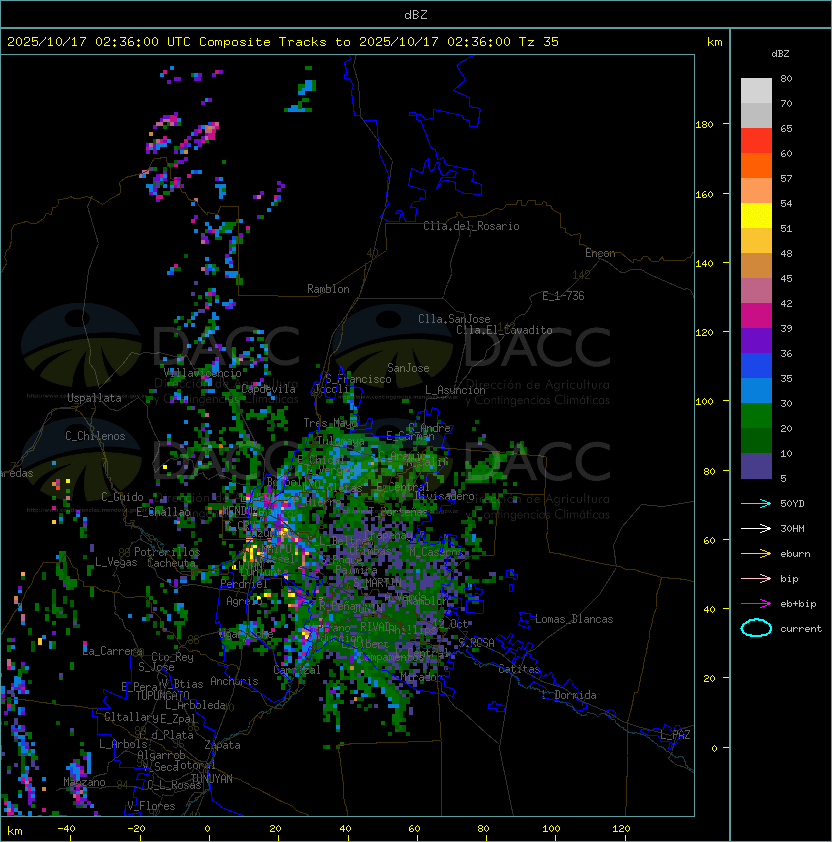Viewport: 832px width, 842px height.
Task: Click the magenta eb+bip arrow in legend
Action: [x=756, y=604]
